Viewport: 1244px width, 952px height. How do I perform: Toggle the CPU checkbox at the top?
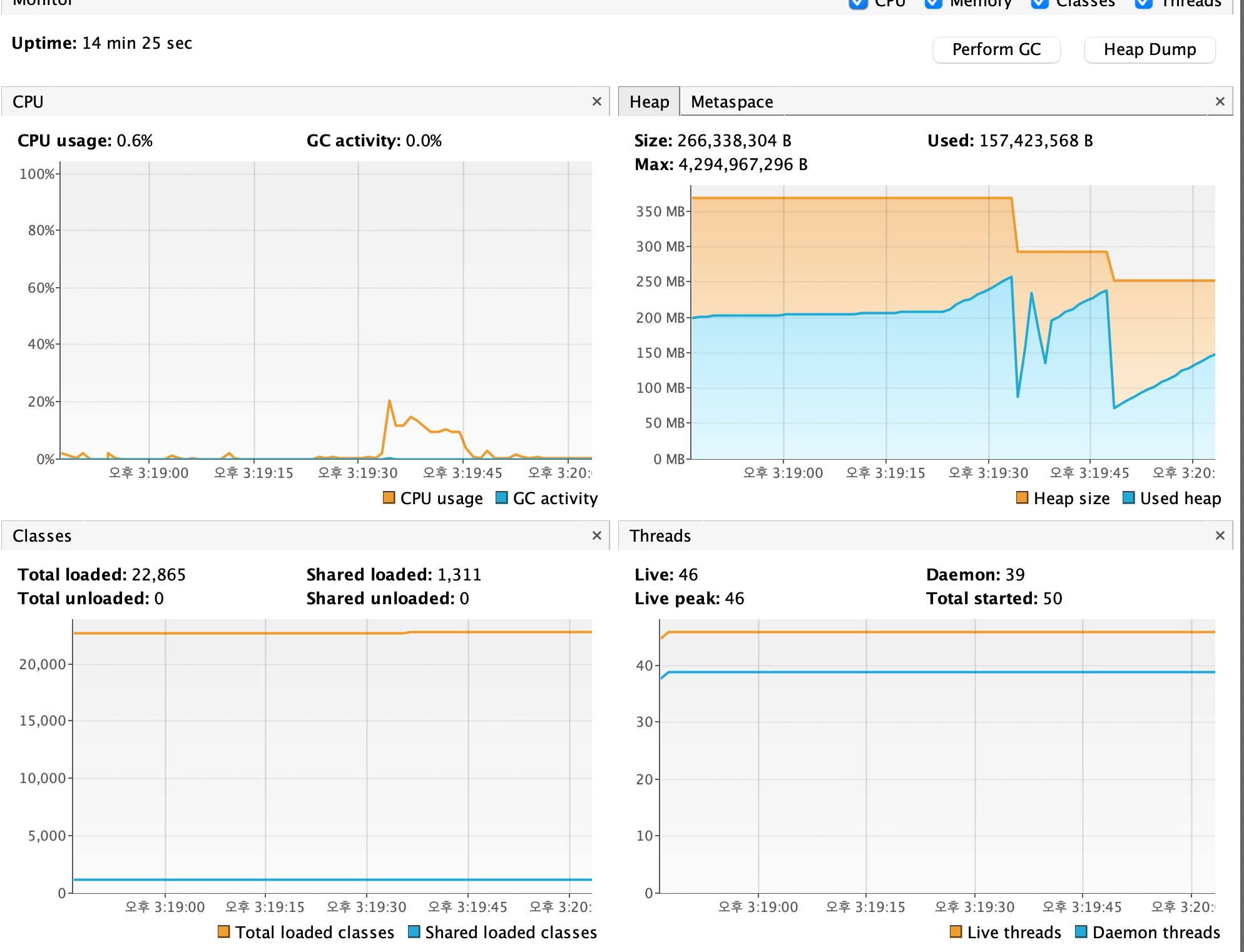(x=858, y=3)
